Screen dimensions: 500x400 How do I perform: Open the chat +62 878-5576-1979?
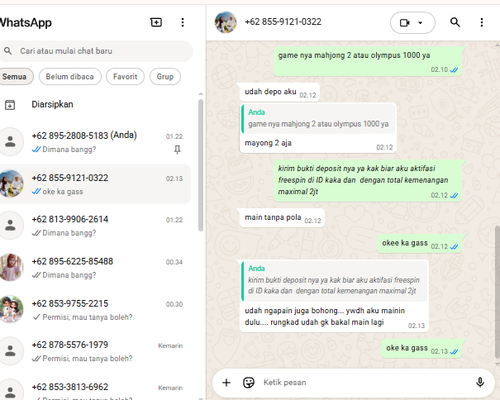click(x=95, y=351)
